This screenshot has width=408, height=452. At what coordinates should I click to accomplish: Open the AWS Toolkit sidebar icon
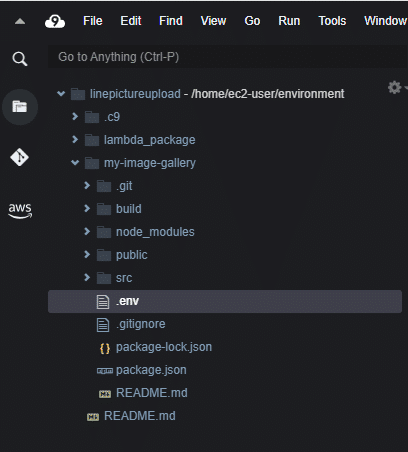(20, 211)
